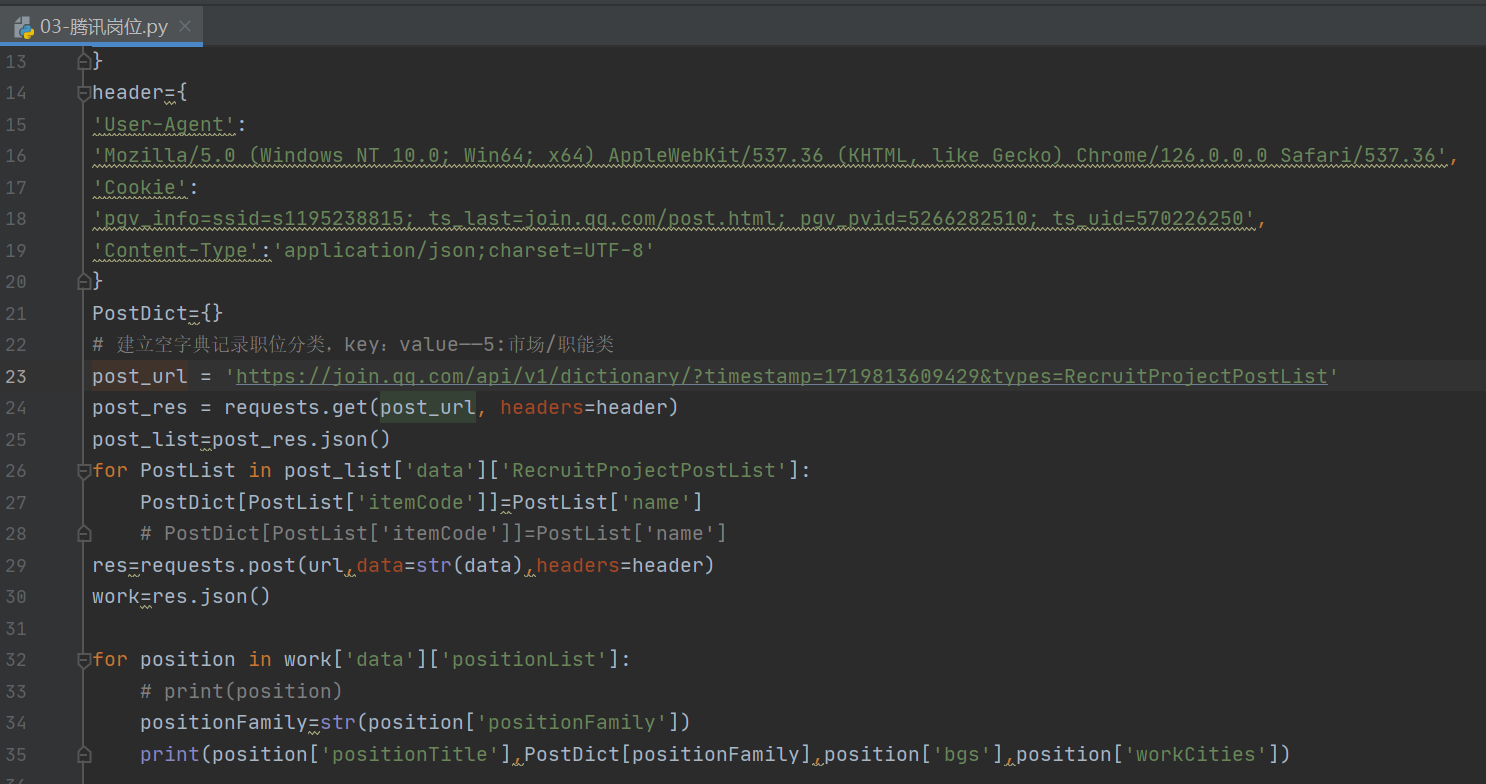Click headers=header argument on line 24
Image resolution: width=1486 pixels, height=784 pixels.
coord(583,408)
